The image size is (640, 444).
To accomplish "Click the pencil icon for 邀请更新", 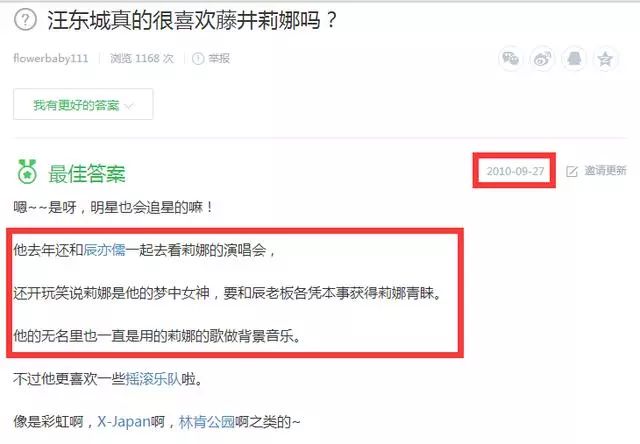I will click(572, 171).
